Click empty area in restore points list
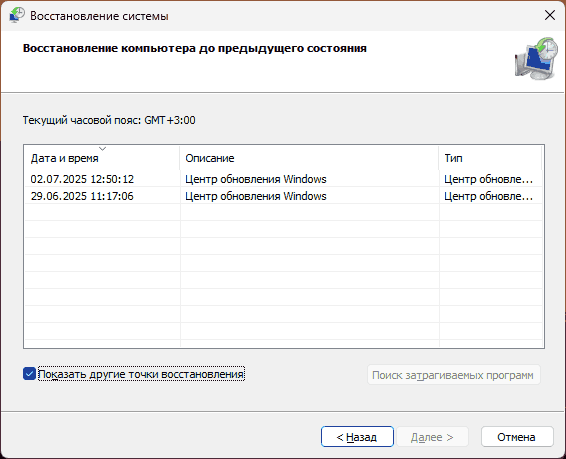The image size is (566, 459). 283,274
